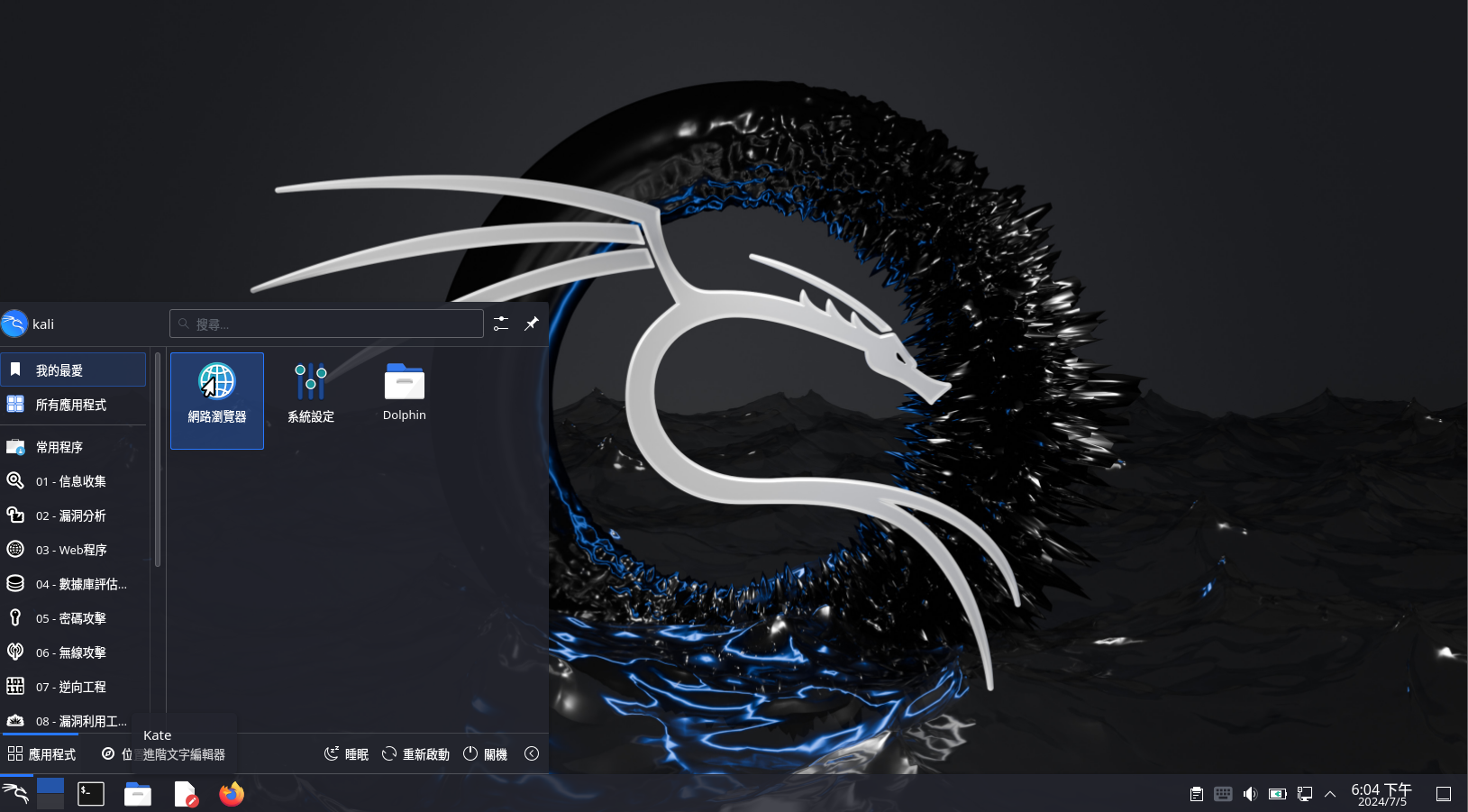Launch Firefox from the taskbar
The image size is (1468, 812).
coord(232,793)
